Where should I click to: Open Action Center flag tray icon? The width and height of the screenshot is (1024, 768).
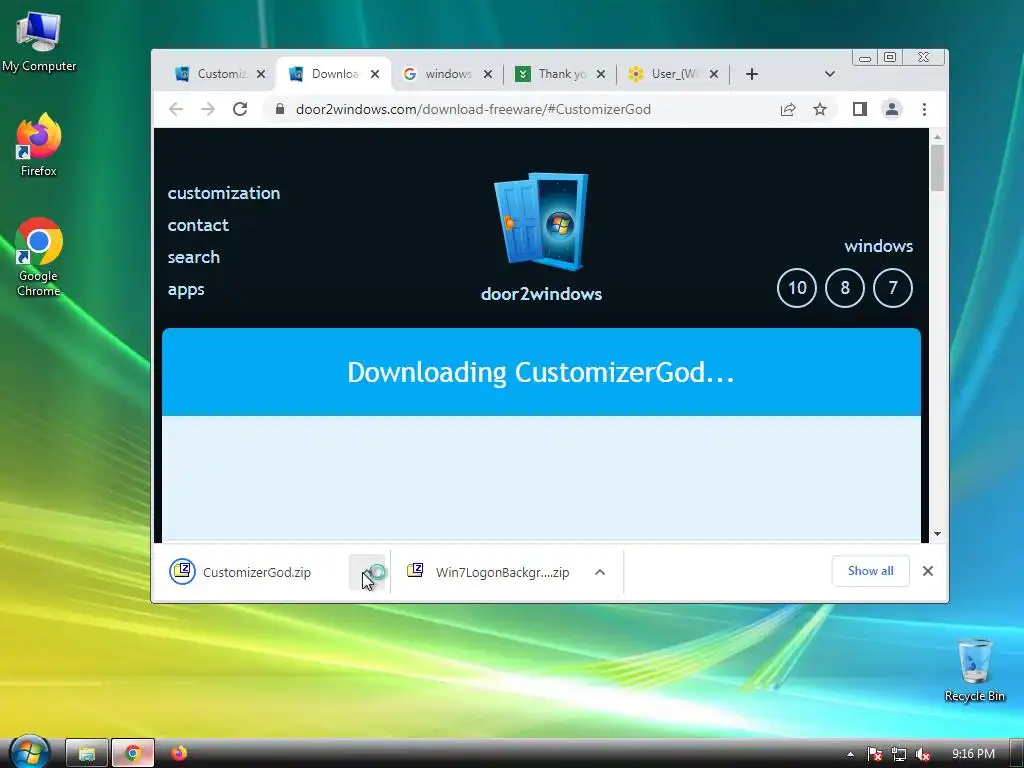pyautogui.click(x=874, y=754)
